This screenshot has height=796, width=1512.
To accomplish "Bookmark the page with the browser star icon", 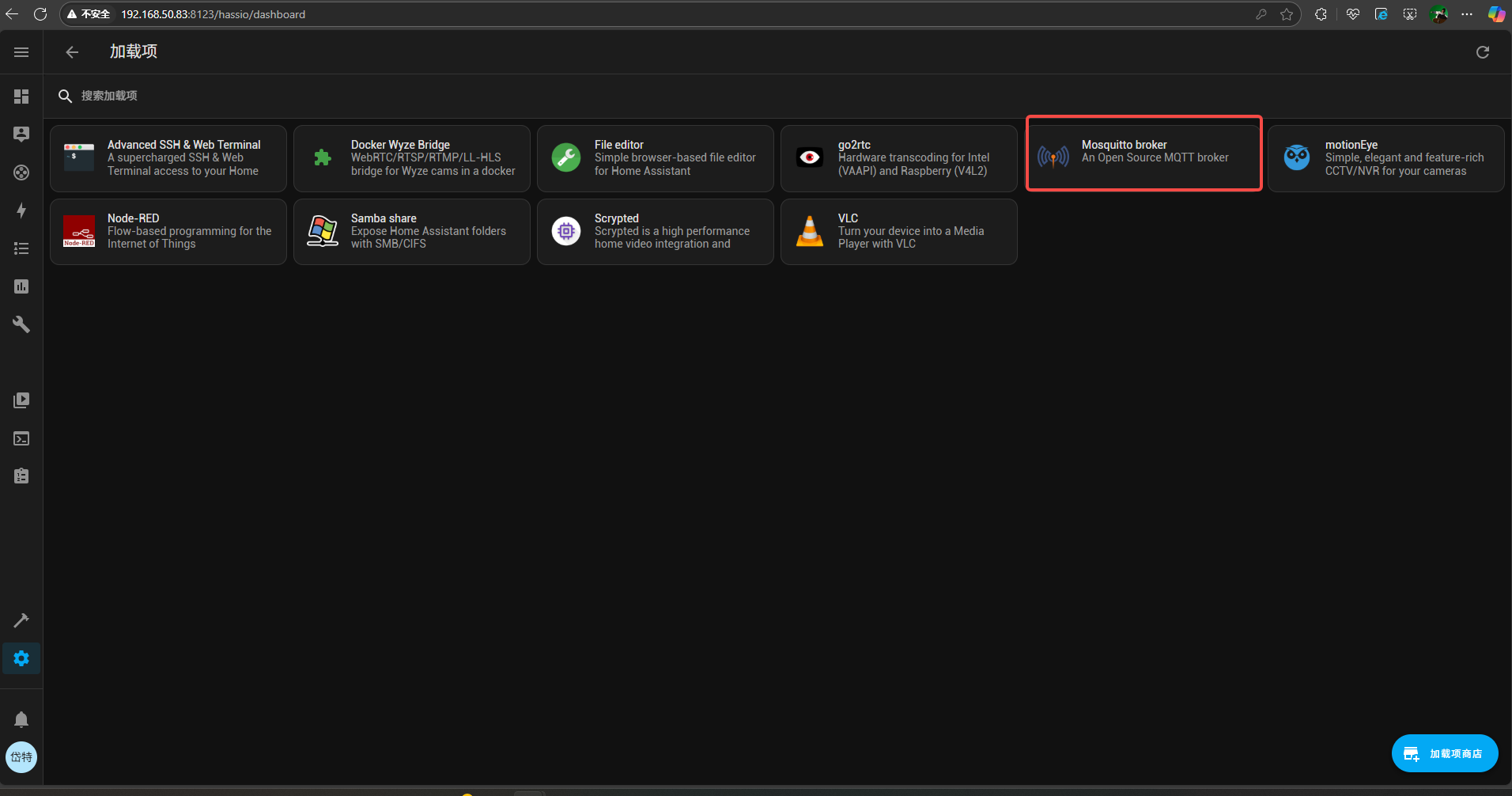I will point(1287,14).
